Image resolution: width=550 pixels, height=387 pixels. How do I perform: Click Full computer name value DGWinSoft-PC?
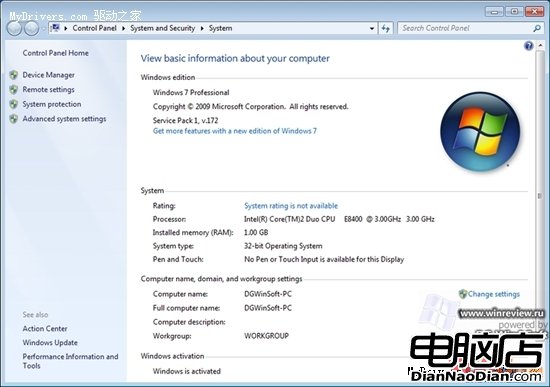268,308
